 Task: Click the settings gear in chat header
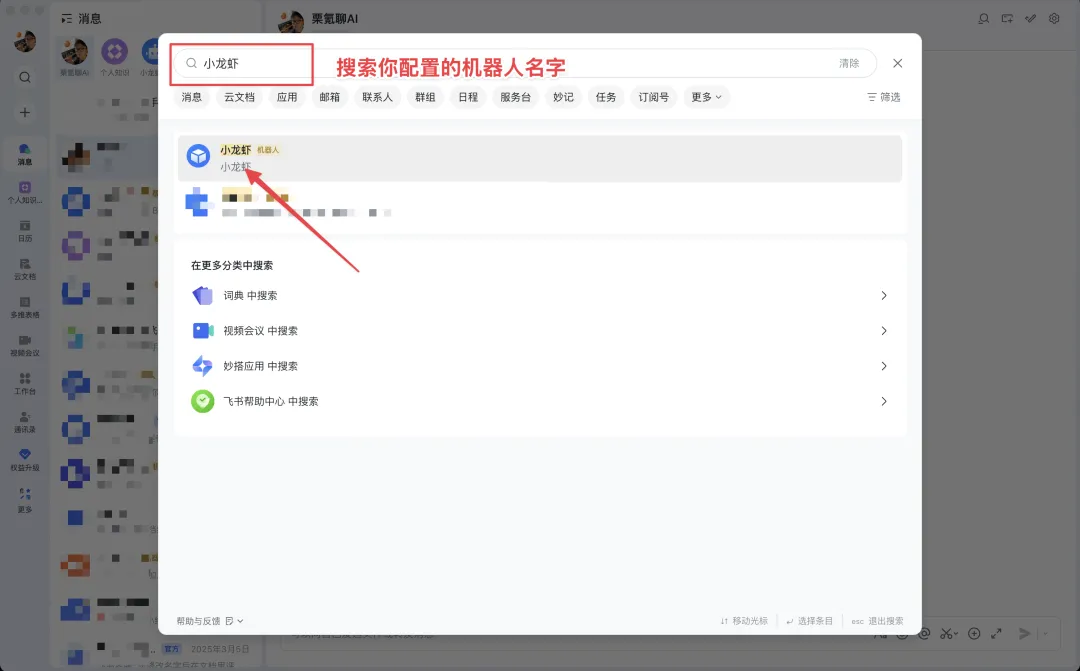[1054, 19]
